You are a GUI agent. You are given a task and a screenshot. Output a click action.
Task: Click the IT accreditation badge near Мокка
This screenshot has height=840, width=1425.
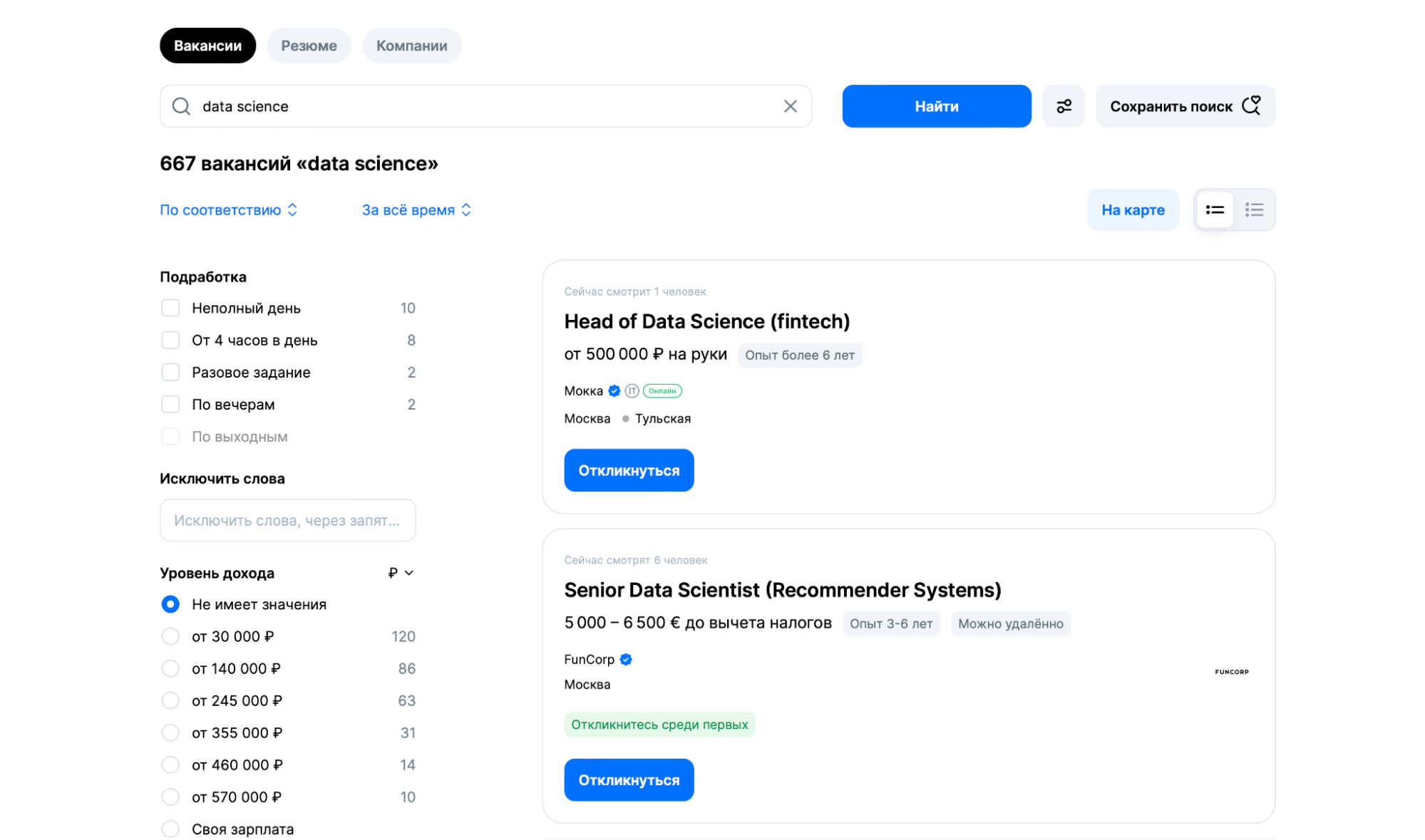(631, 390)
